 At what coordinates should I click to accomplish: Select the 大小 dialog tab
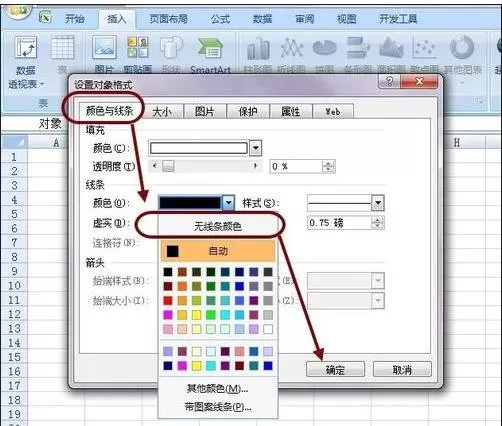tap(162, 111)
